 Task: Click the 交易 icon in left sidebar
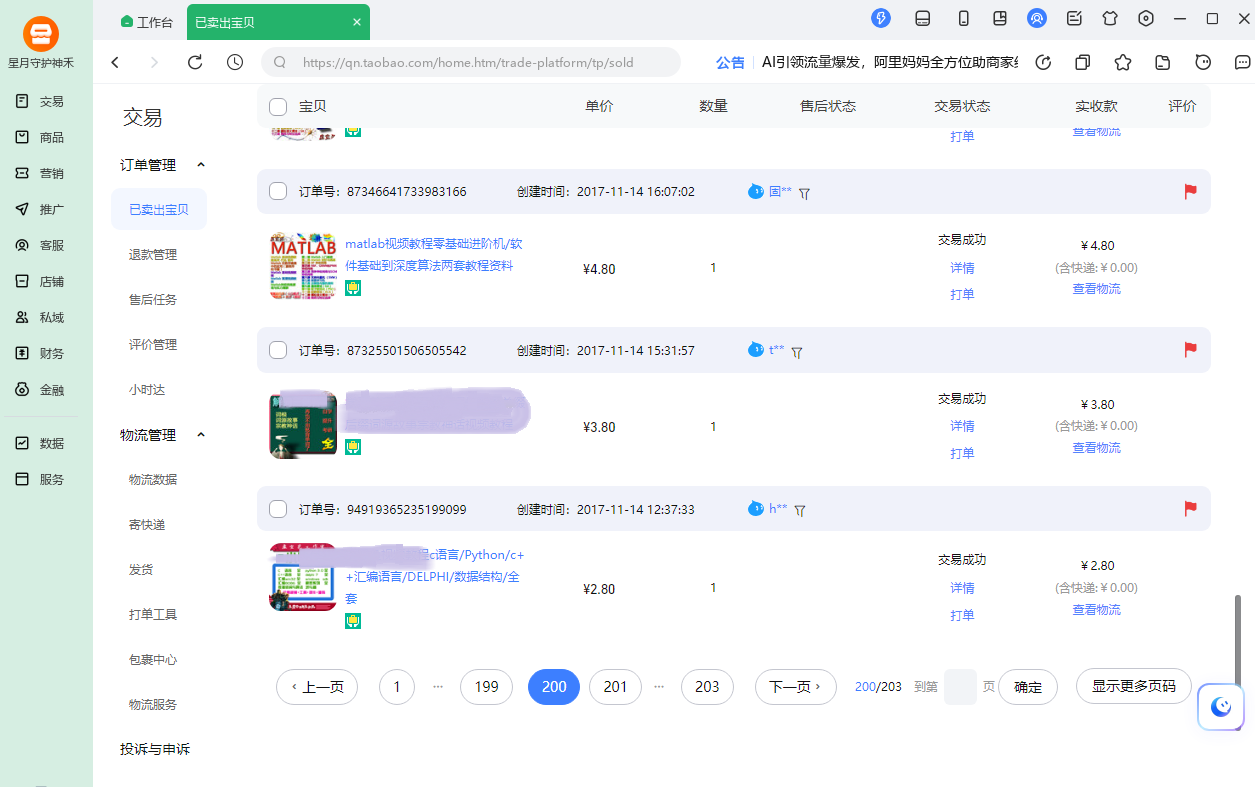(x=22, y=101)
